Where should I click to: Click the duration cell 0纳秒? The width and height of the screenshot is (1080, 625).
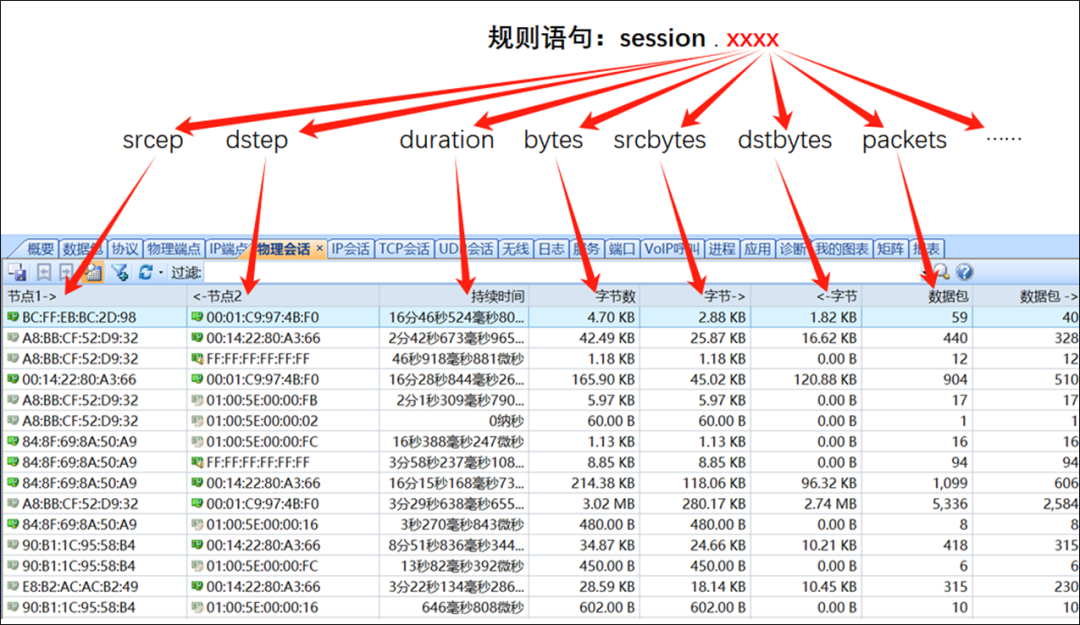pos(506,421)
